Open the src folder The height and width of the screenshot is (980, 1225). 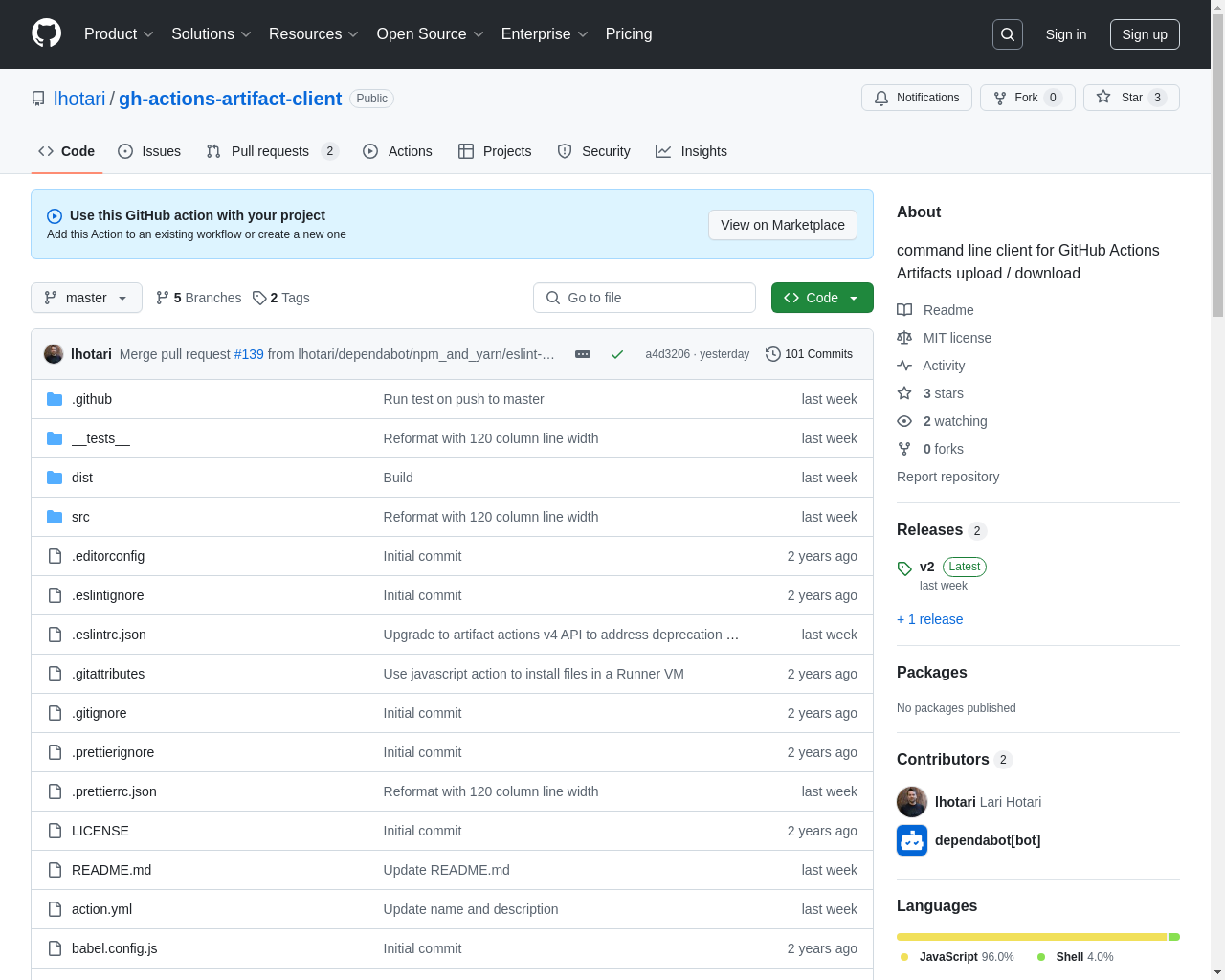tap(80, 517)
